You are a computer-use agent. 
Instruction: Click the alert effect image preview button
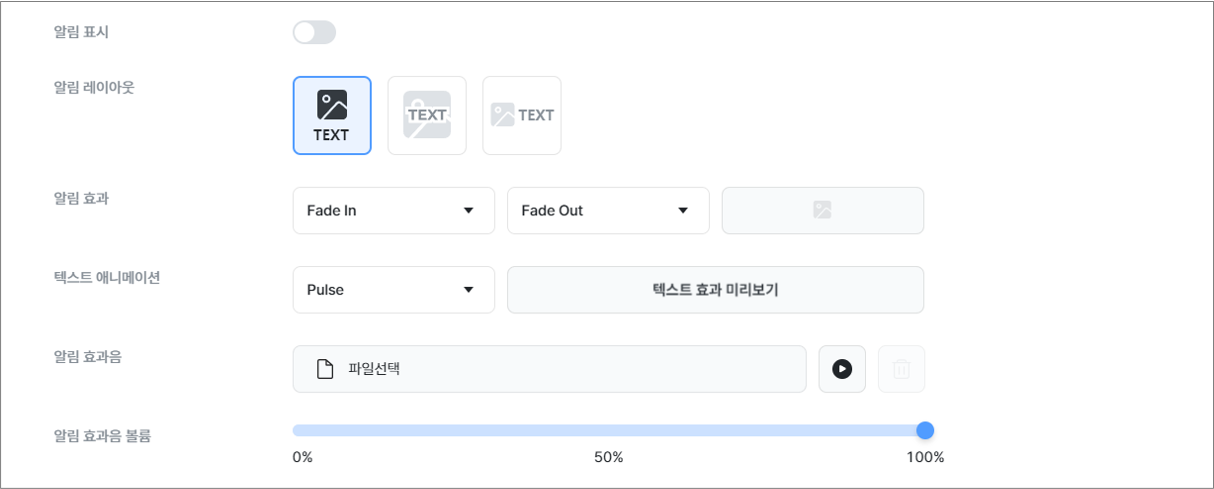click(822, 210)
